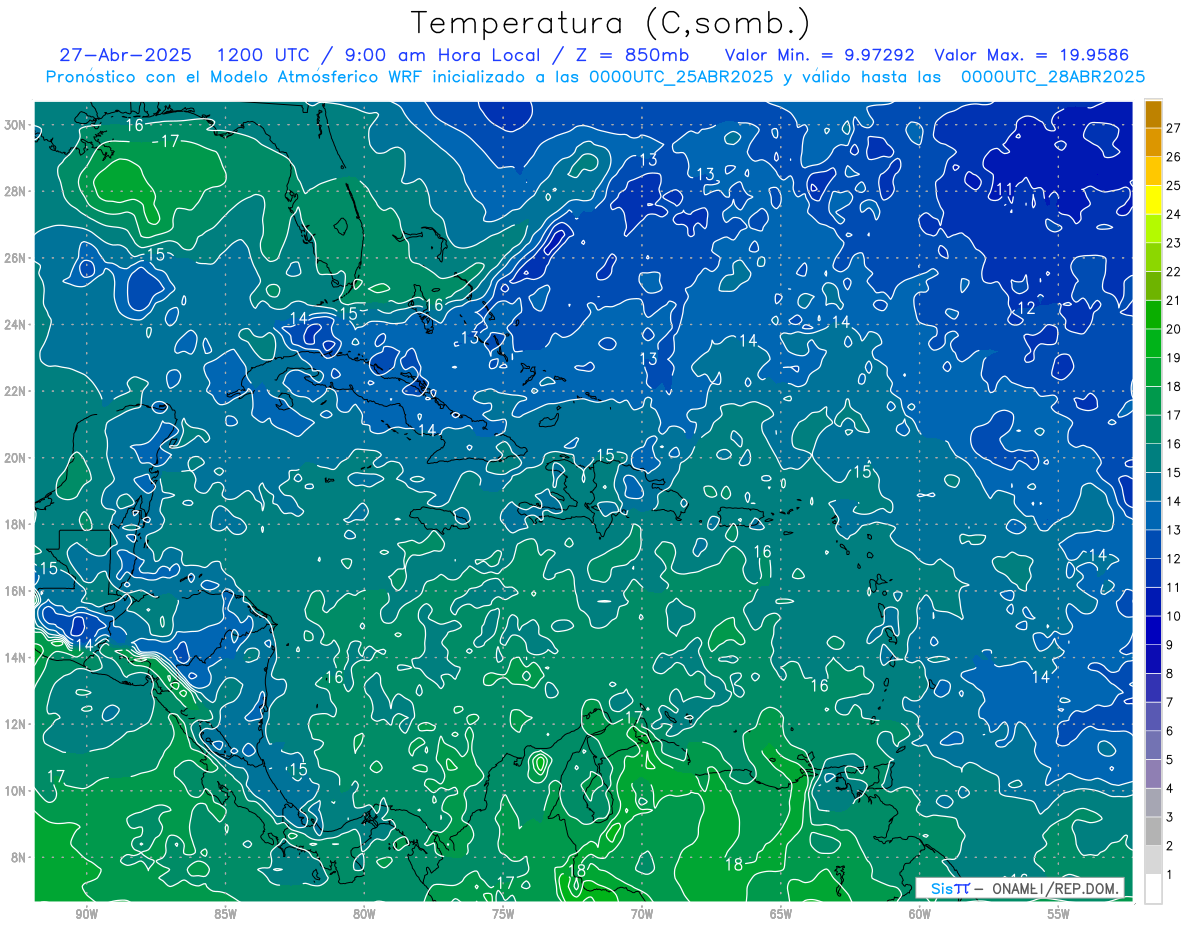Click the legend swatch between 15 and 16

coord(1153,459)
